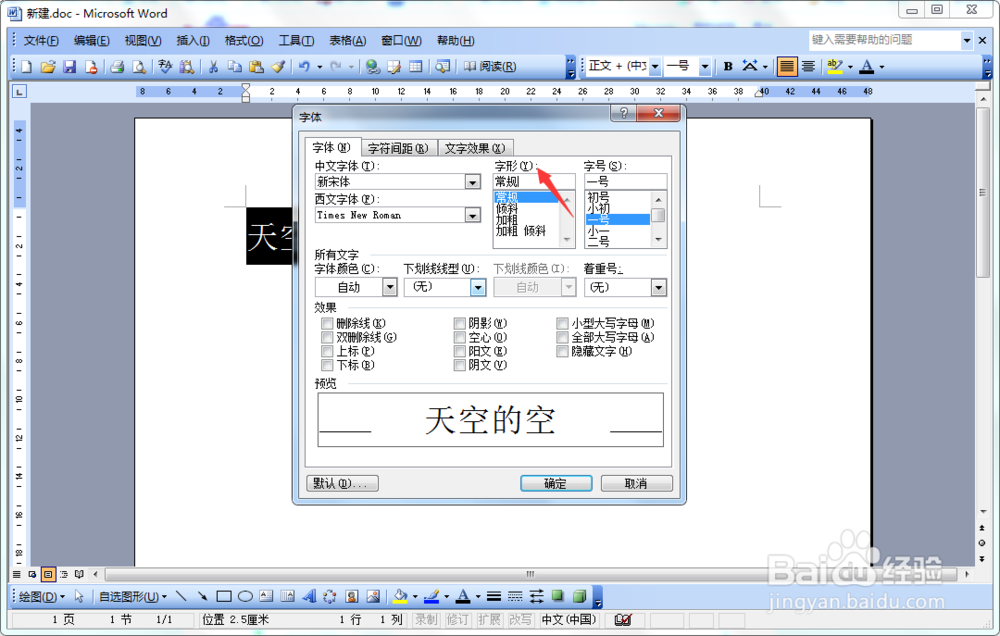Select the Format Painter brush icon

tap(278, 66)
